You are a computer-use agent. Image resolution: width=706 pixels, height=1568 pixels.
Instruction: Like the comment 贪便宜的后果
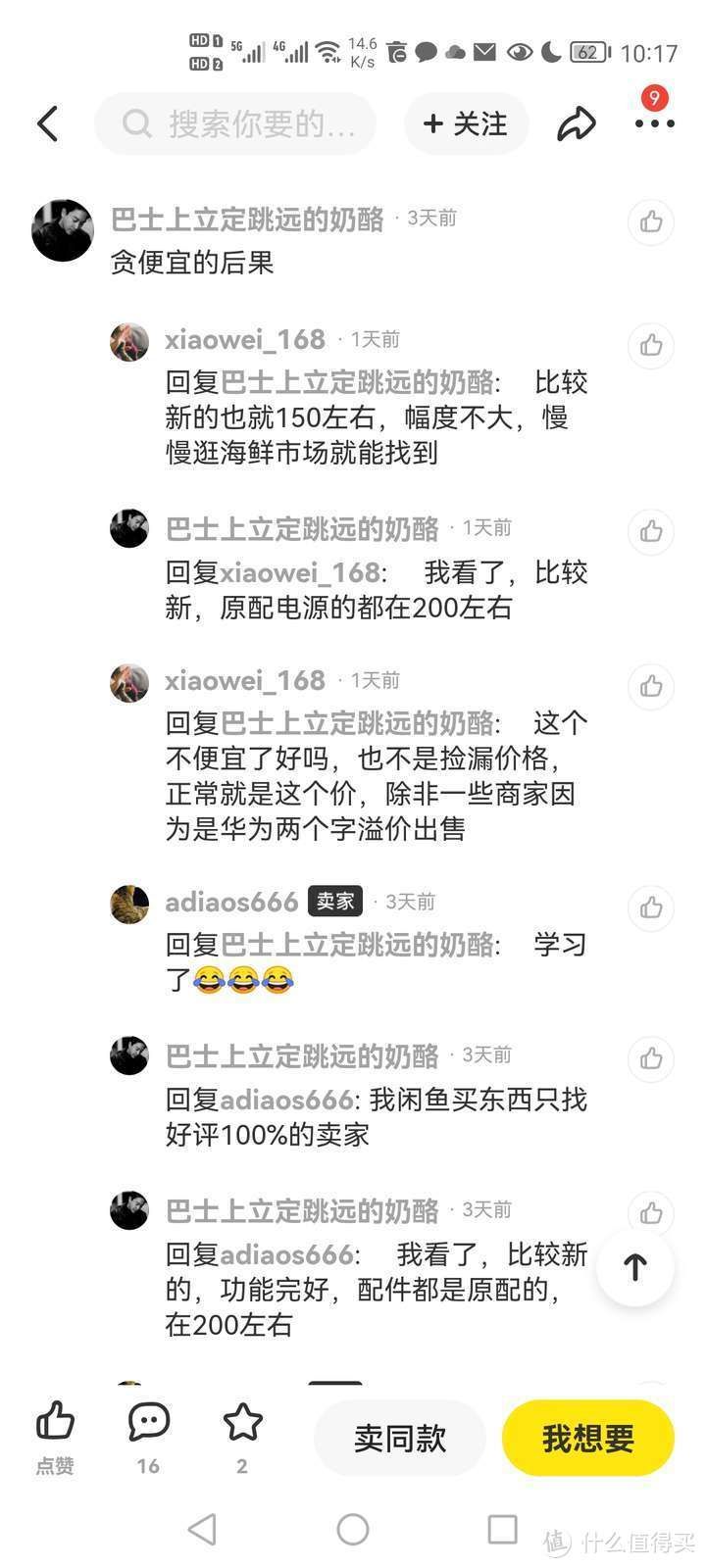coord(651,222)
